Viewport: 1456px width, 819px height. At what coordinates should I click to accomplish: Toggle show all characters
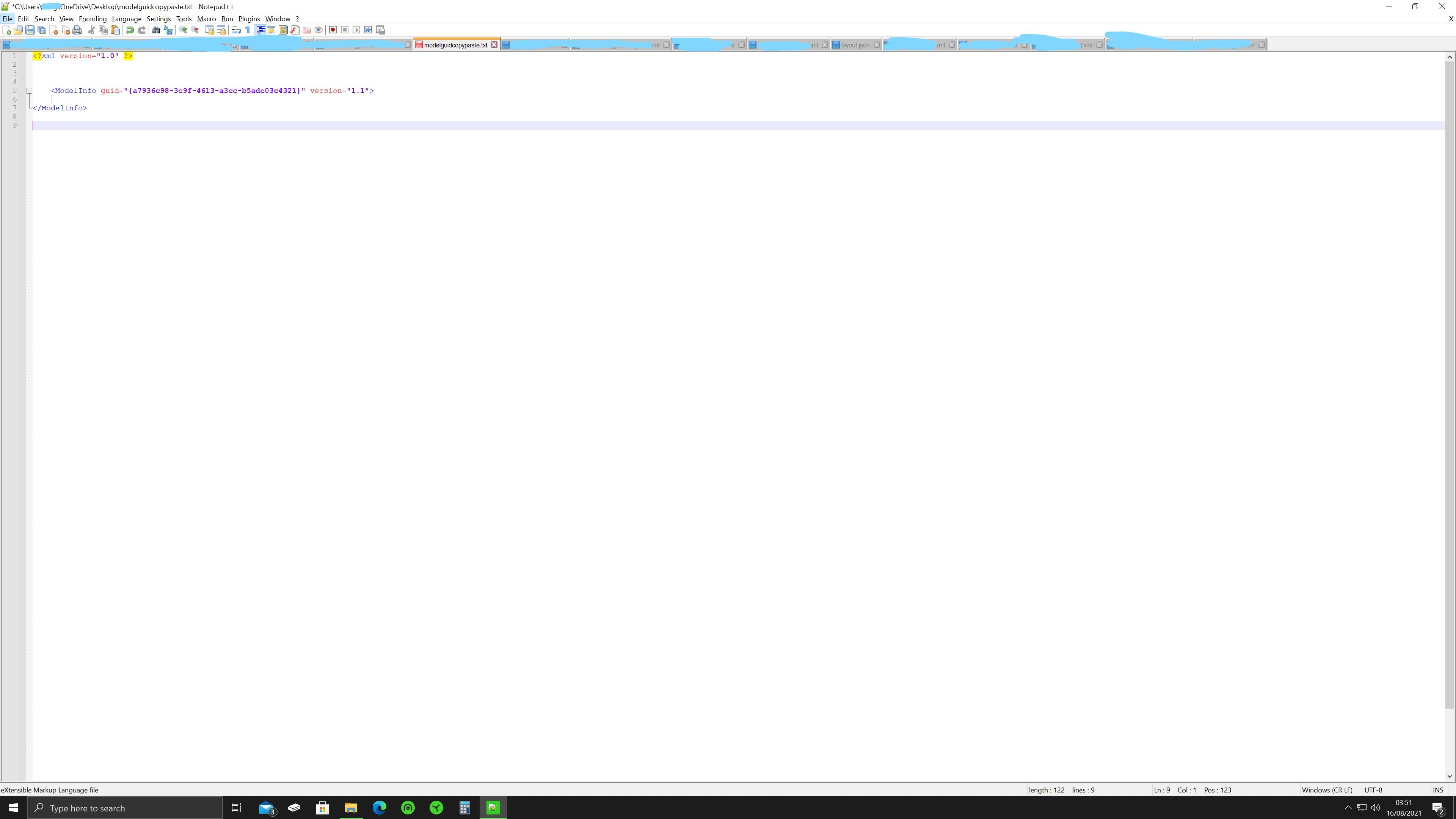coord(248,30)
